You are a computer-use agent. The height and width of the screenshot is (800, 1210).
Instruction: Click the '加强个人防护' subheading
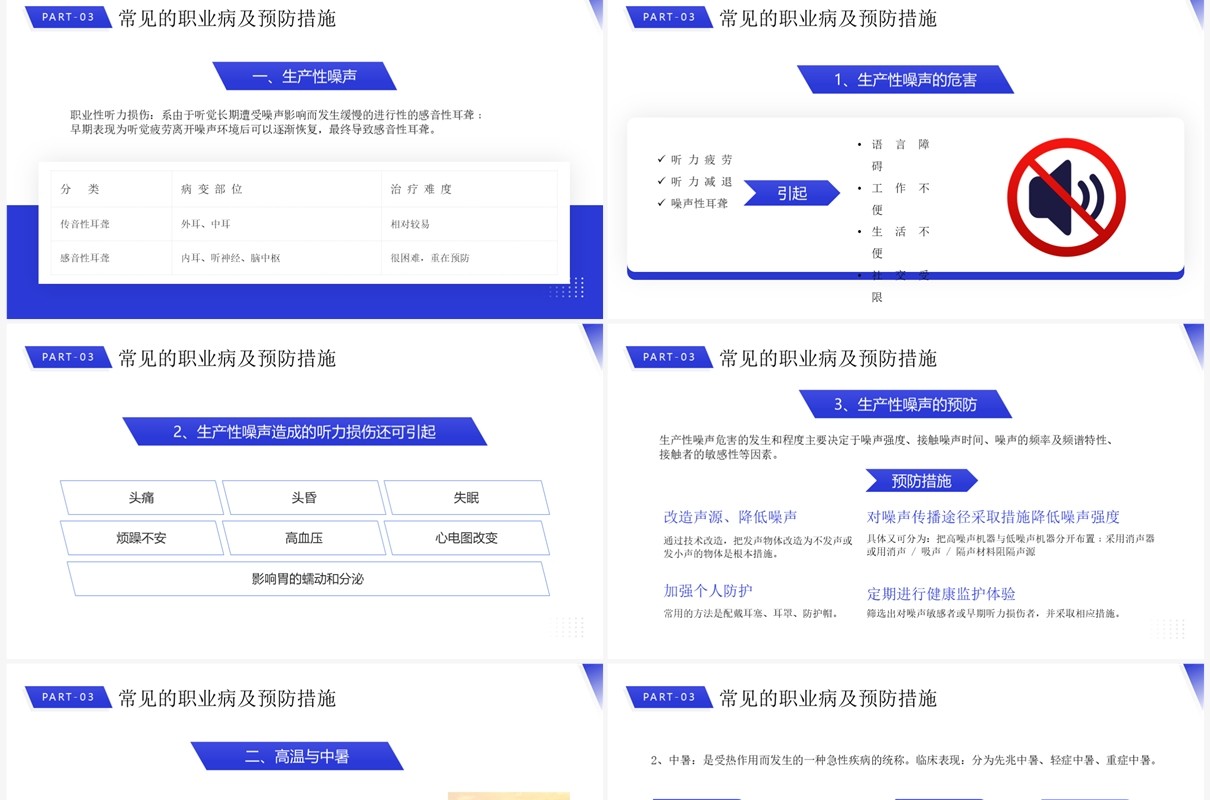tap(708, 591)
